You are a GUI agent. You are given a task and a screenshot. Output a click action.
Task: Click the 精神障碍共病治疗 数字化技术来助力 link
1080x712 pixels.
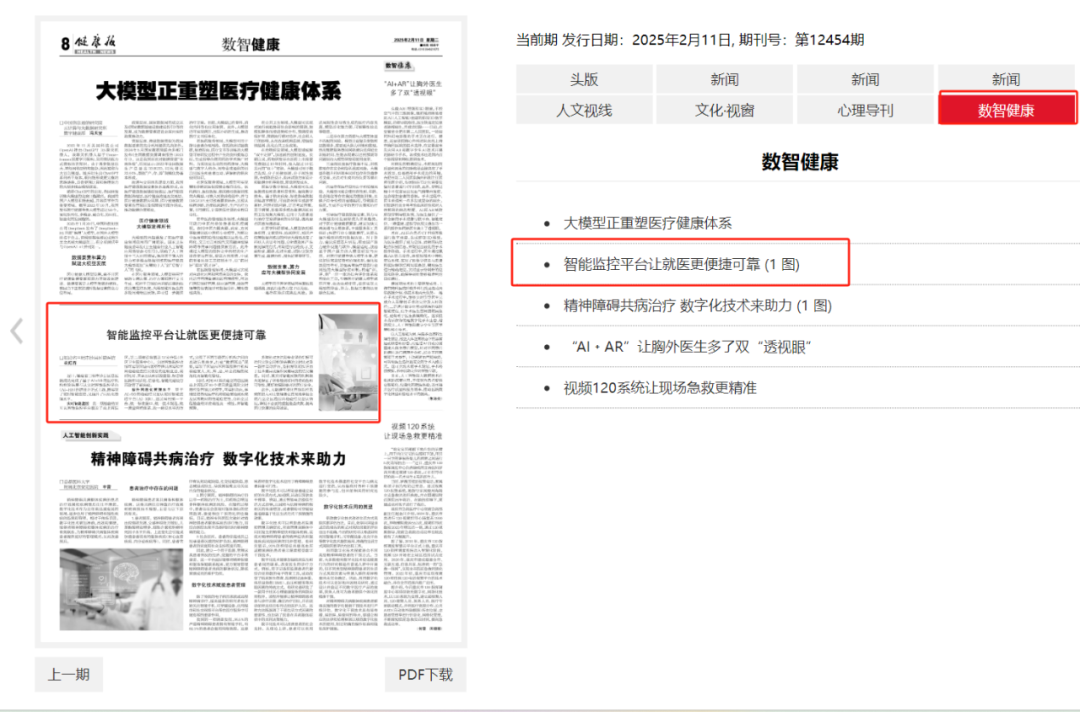697,305
